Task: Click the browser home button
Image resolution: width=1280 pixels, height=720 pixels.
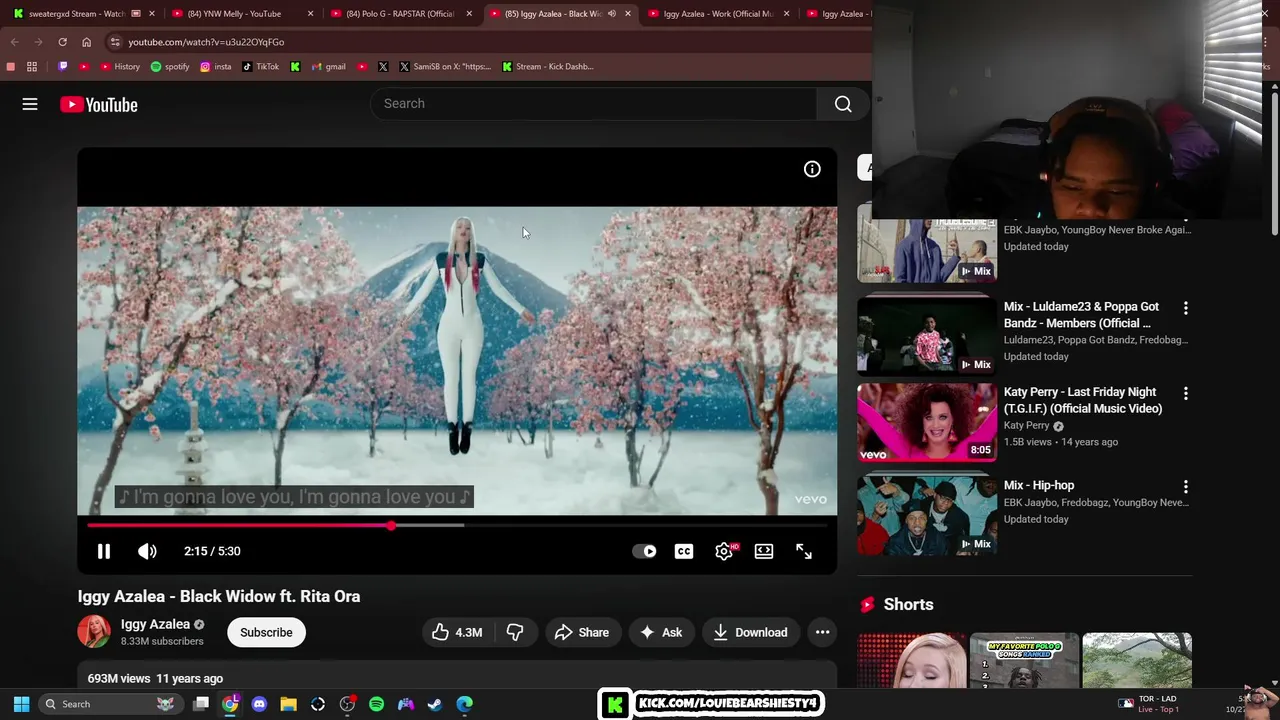Action: (x=86, y=42)
